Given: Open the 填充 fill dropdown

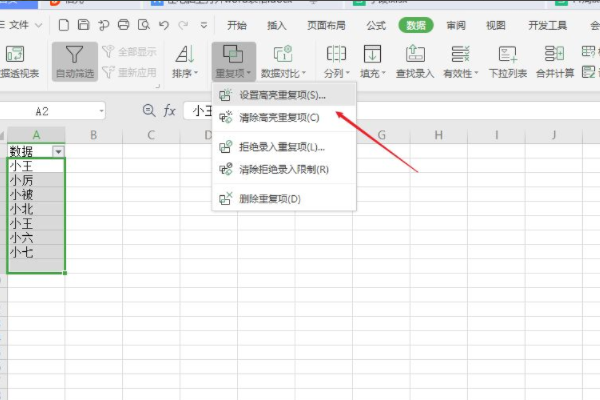Looking at the screenshot, I should coord(373,62).
